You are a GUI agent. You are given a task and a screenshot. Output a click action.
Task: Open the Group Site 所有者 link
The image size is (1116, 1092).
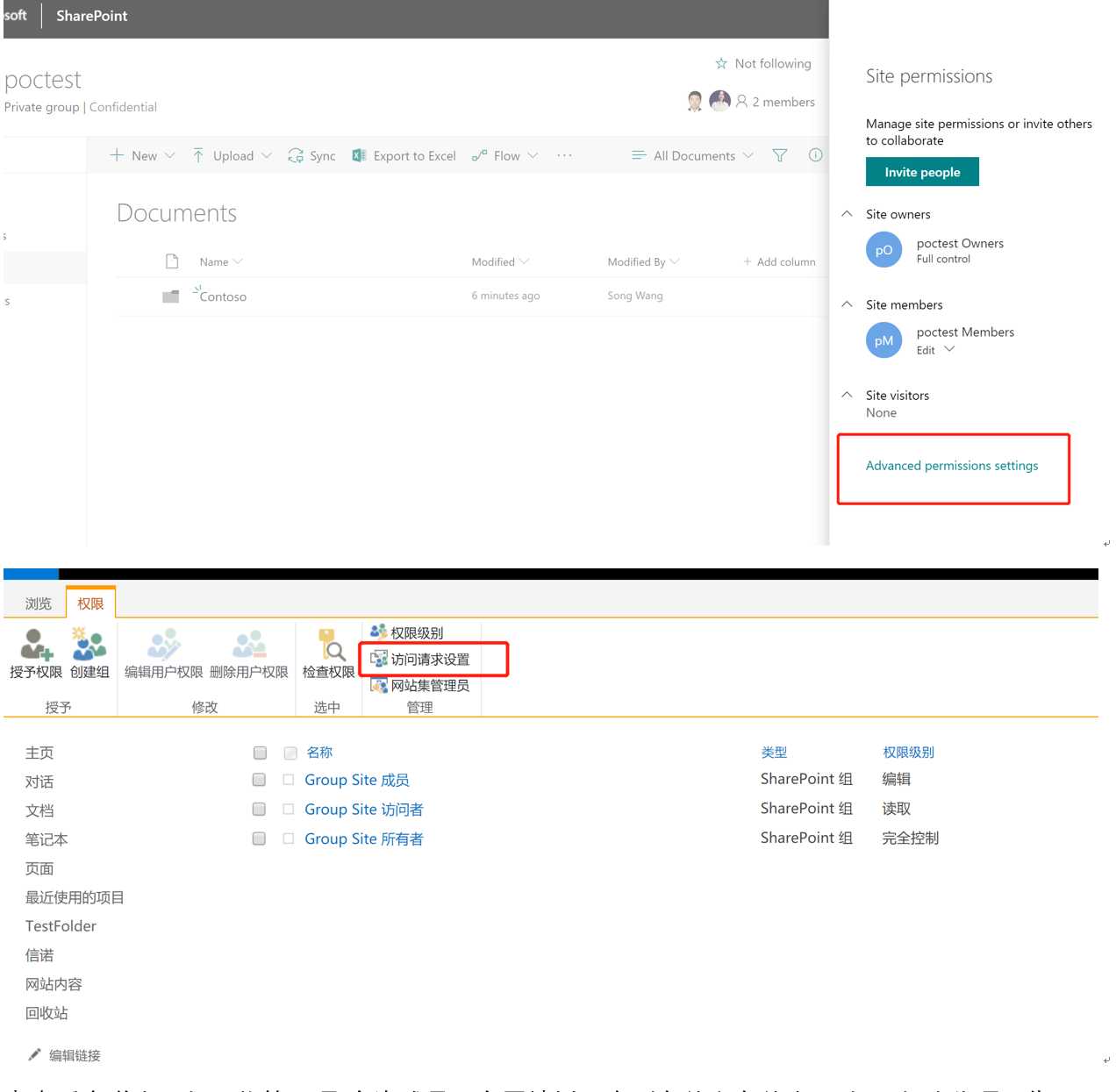[364, 839]
